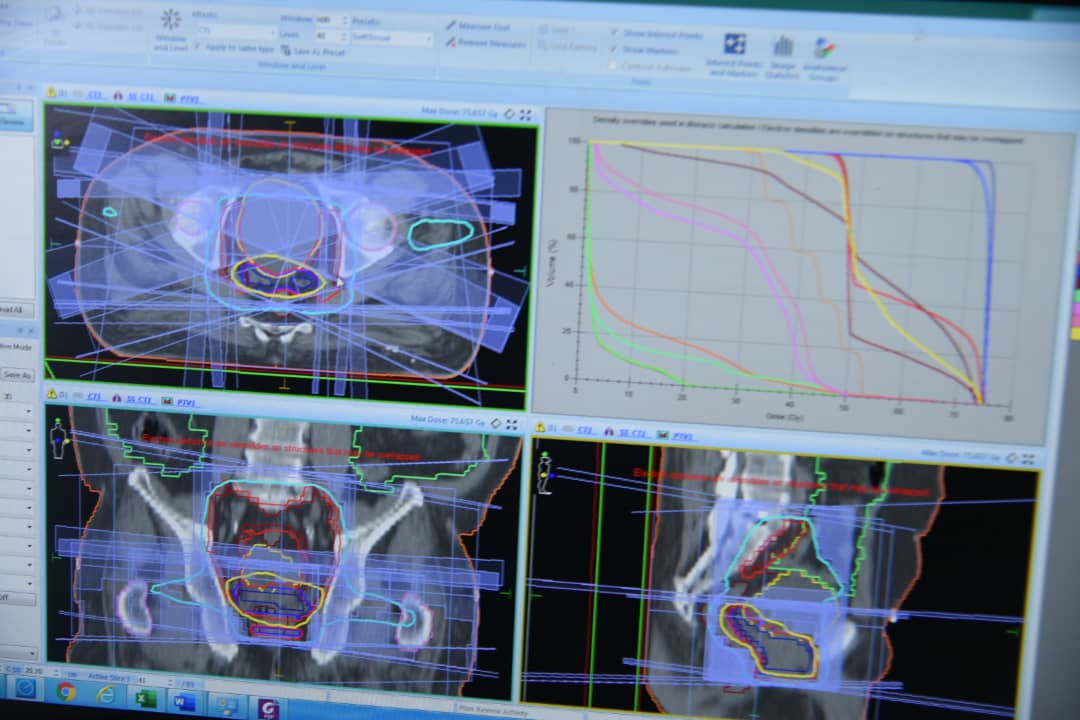Maximize the coronal view panel
This screenshot has height=720, width=1080.
(511, 425)
